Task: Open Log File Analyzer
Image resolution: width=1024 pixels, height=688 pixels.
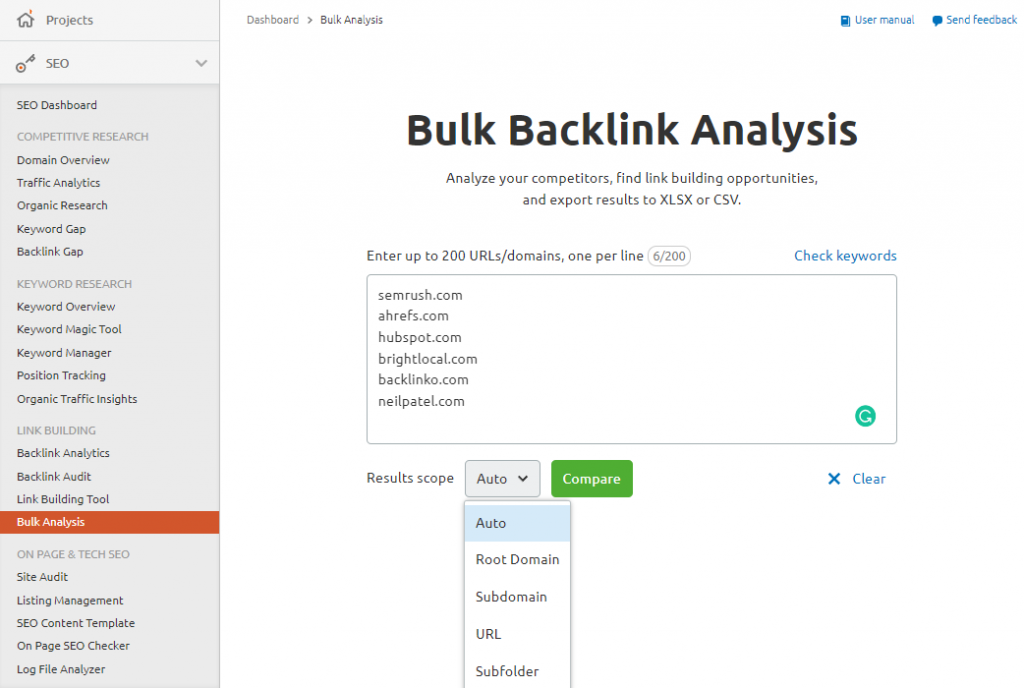Action: pyautogui.click(x=61, y=669)
